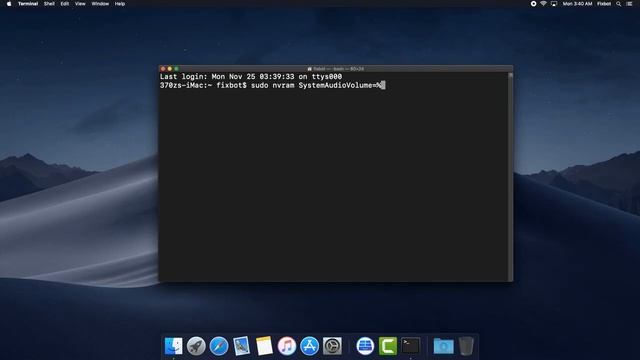Click the screen recording status icon

pyautogui.click(x=533, y=4)
